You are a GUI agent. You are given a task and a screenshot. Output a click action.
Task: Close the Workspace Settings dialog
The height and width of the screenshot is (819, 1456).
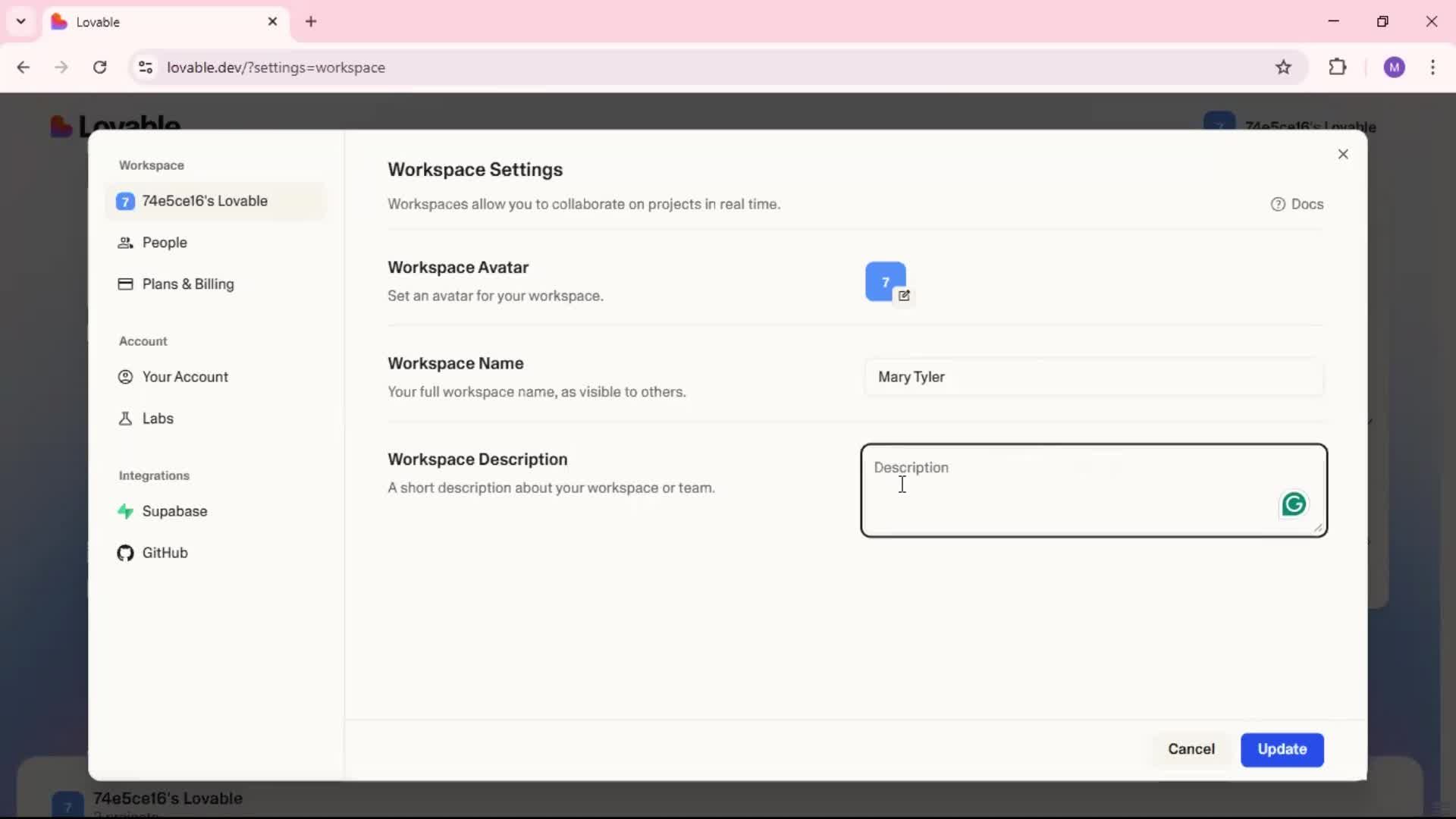tap(1343, 155)
